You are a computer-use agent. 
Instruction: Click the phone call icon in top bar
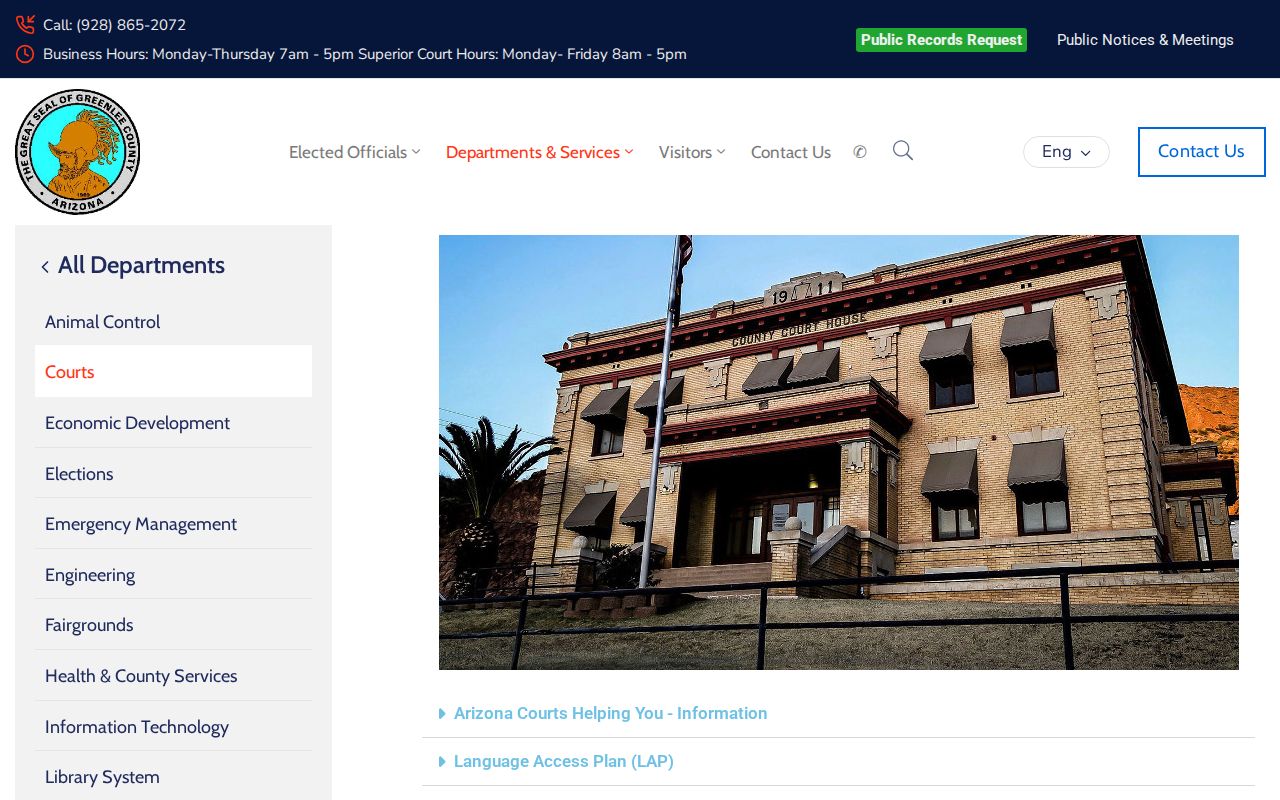click(x=25, y=25)
